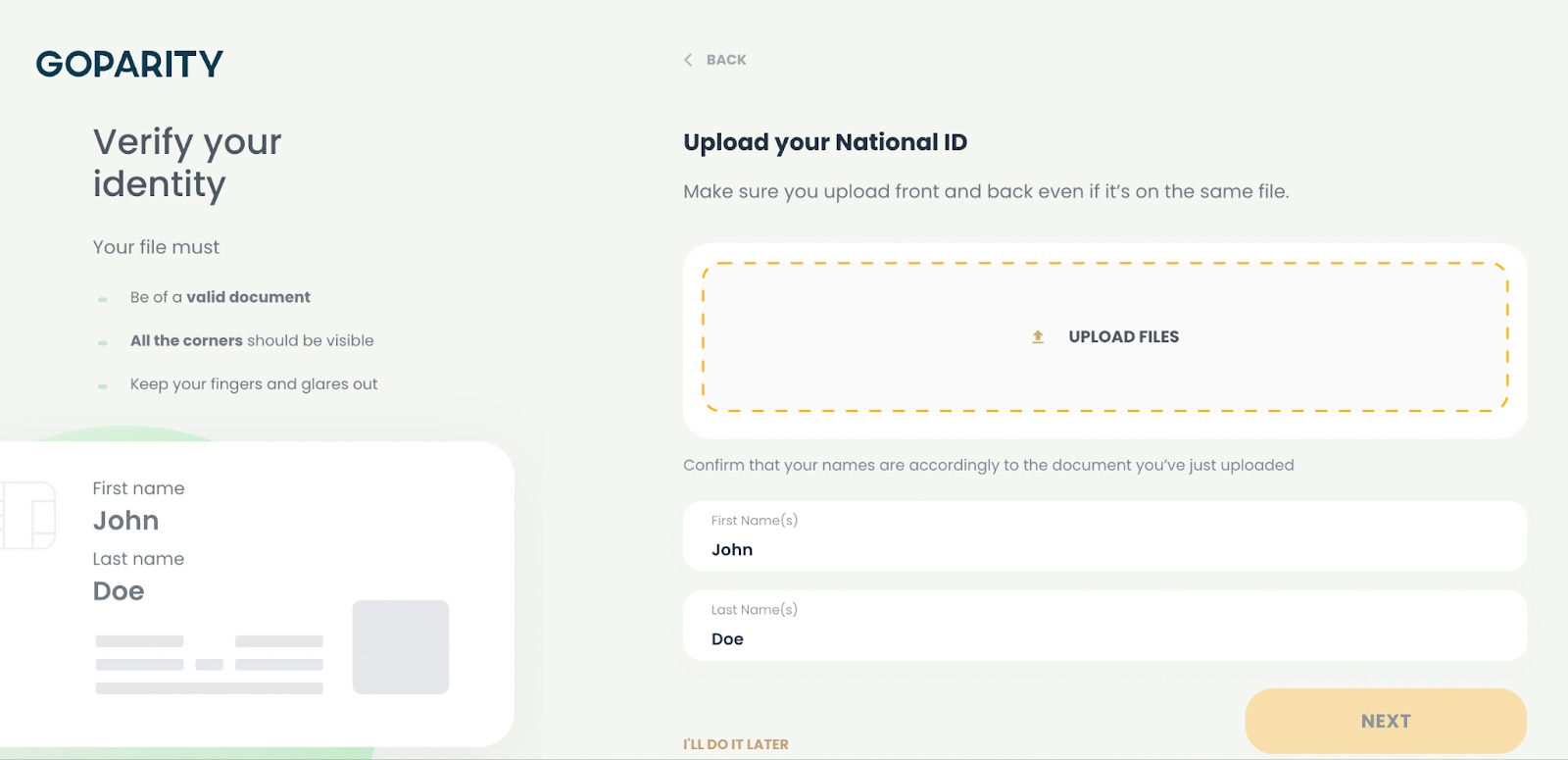This screenshot has height=760, width=1568.
Task: Click the "Upload your National ID" heading
Action: 824,143
